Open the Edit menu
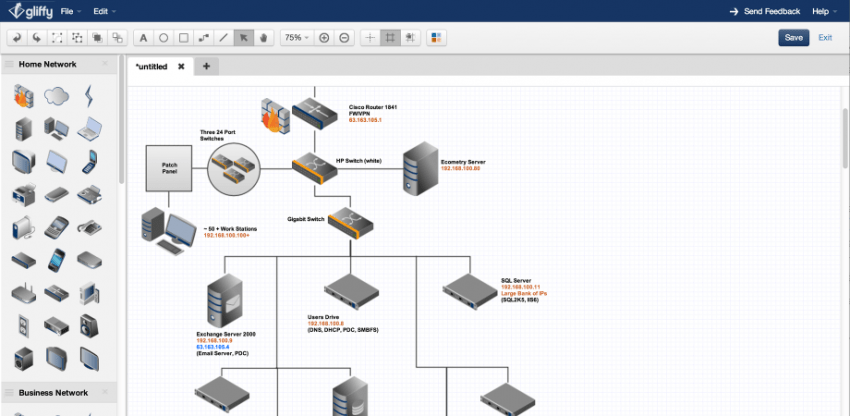This screenshot has width=850, height=416. pos(104,11)
